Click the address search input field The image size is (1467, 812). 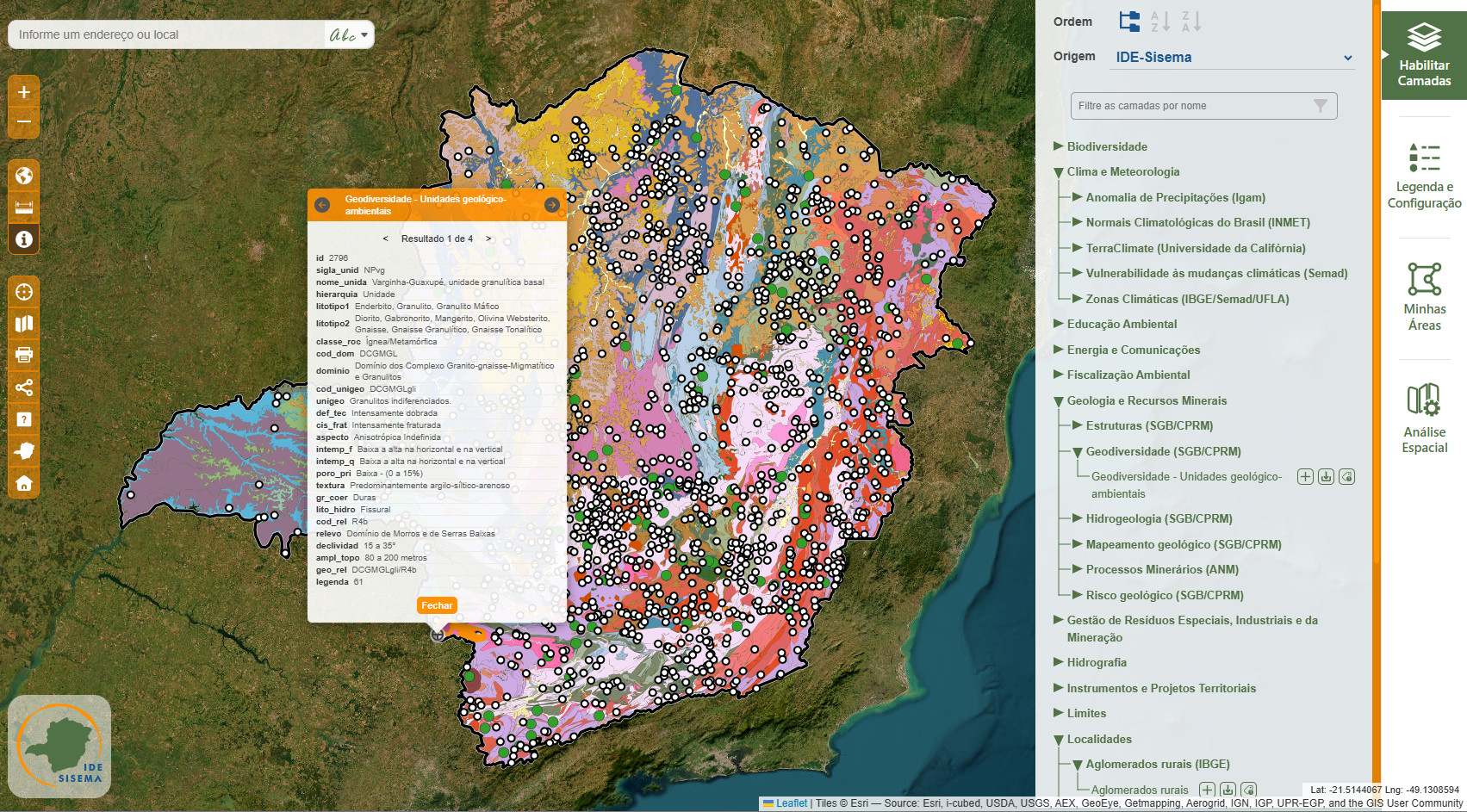point(168,34)
